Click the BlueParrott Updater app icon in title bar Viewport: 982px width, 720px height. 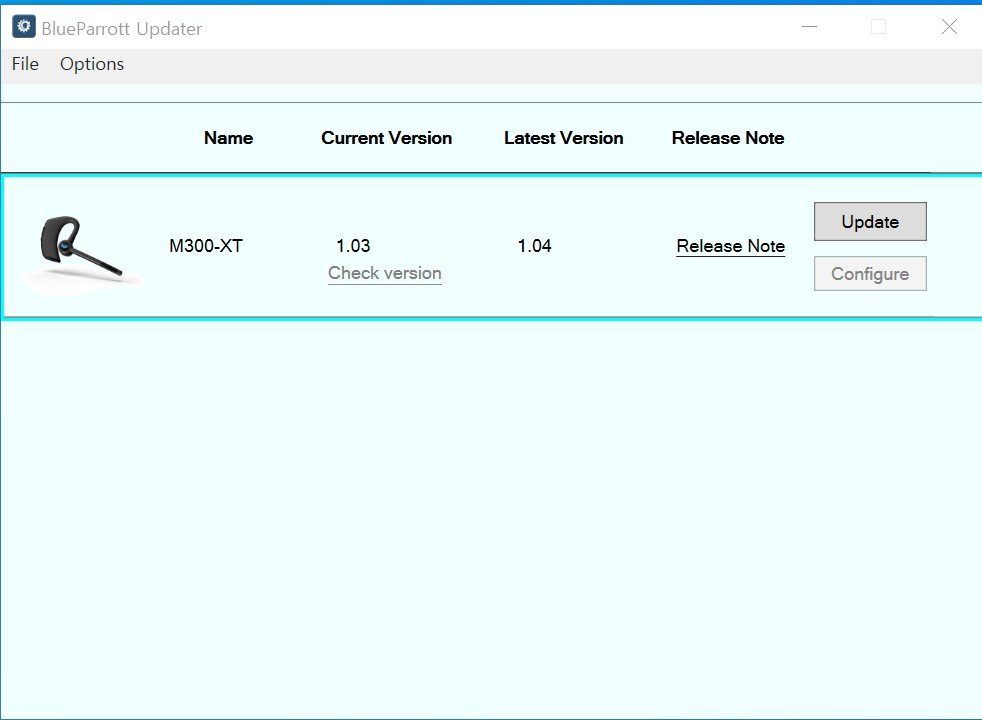[24, 27]
